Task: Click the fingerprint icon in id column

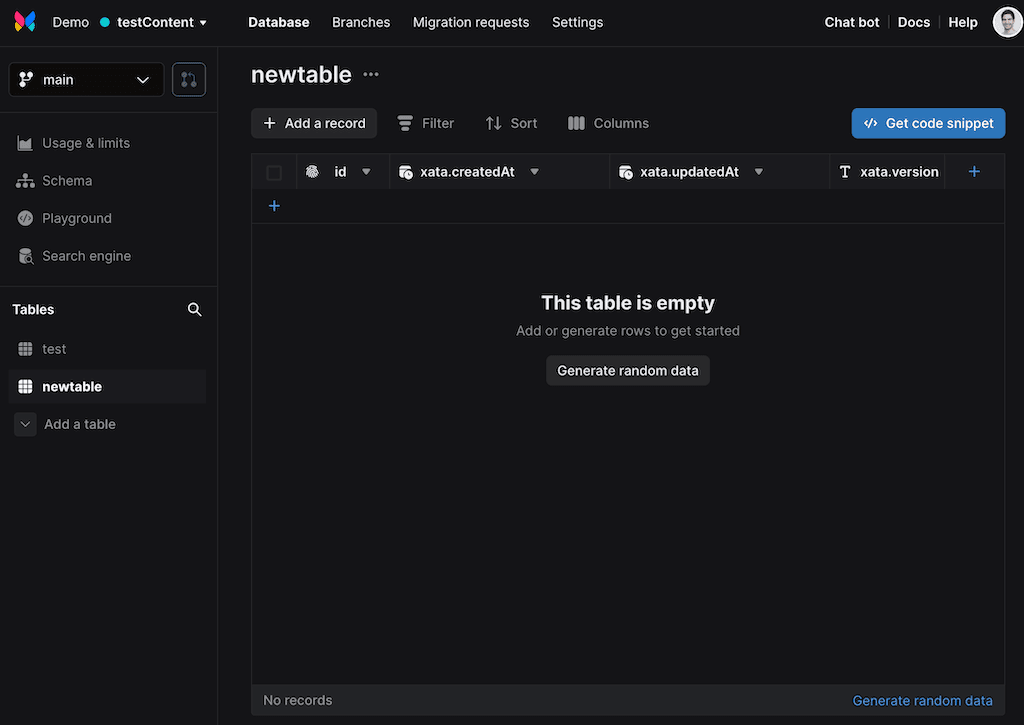Action: click(x=312, y=172)
